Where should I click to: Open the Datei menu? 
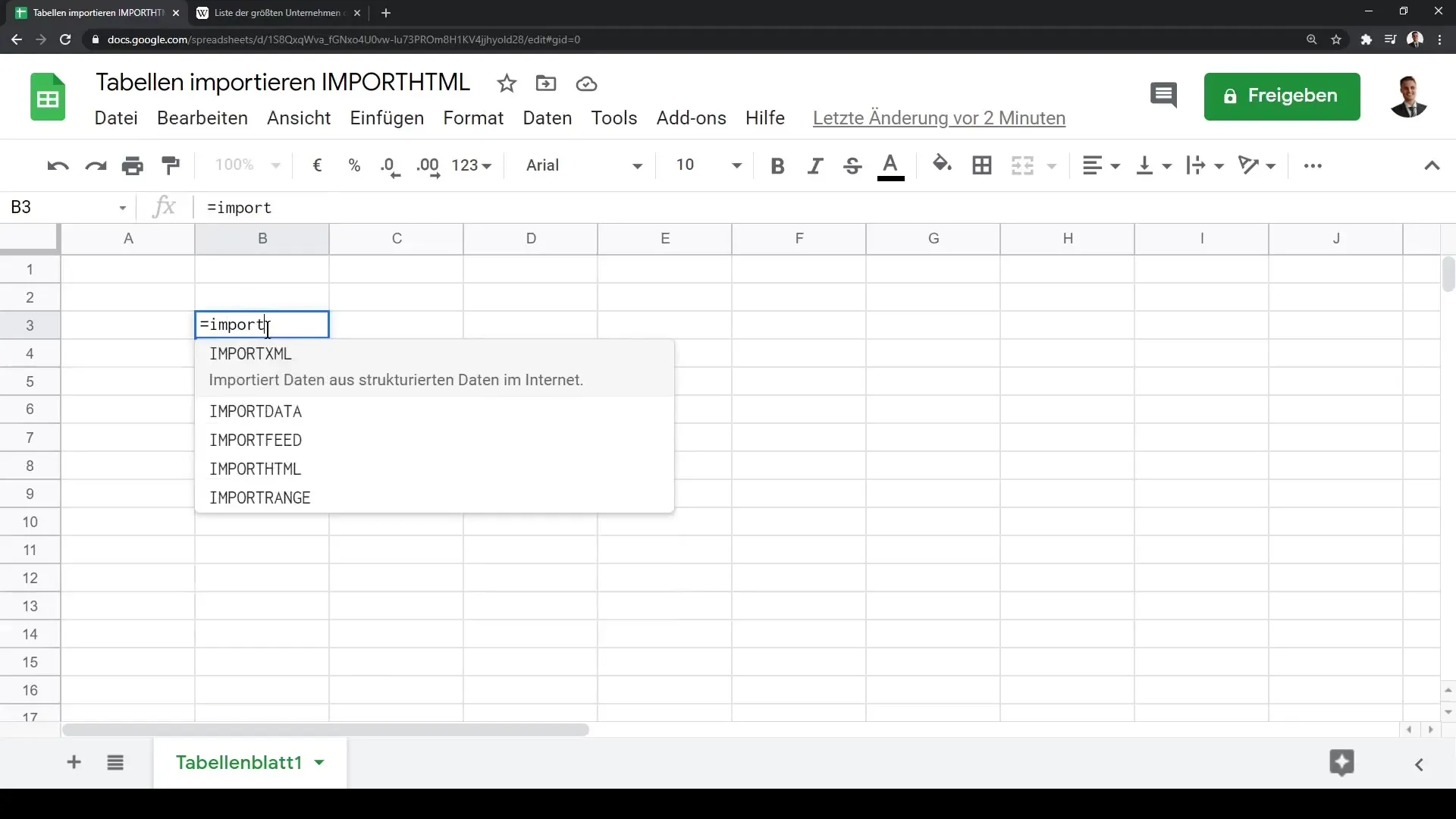pos(116,118)
